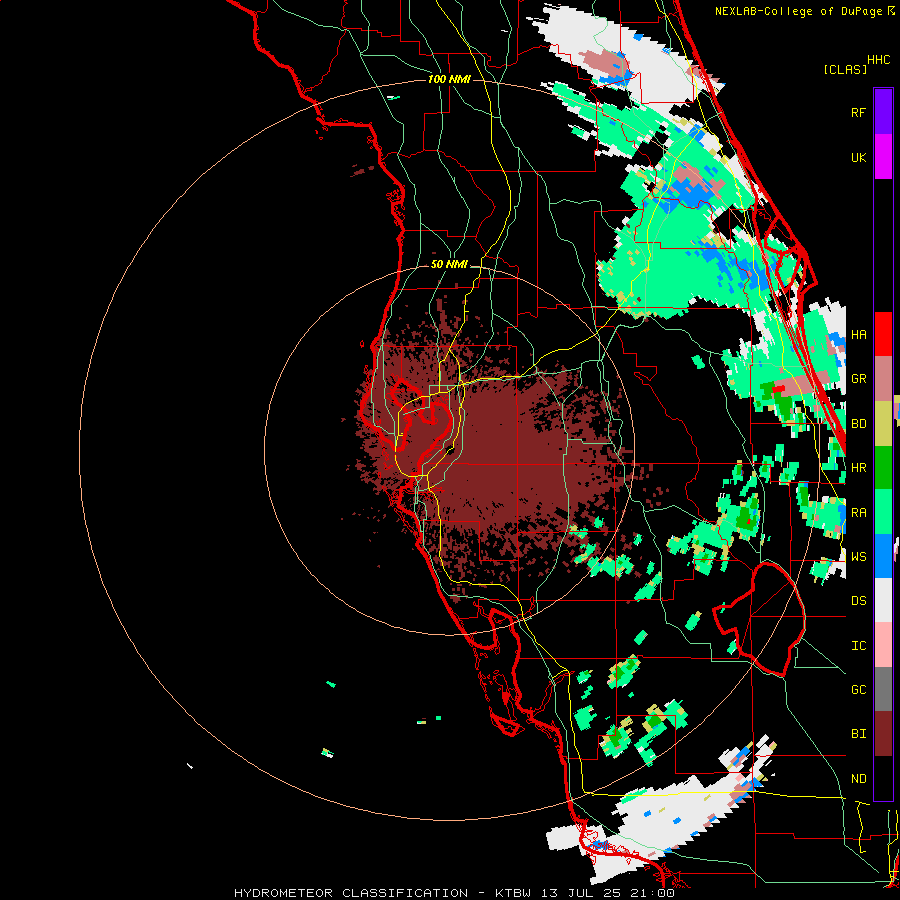Screen dimensions: 900x900
Task: Click the GR legend label
Action: [858, 379]
